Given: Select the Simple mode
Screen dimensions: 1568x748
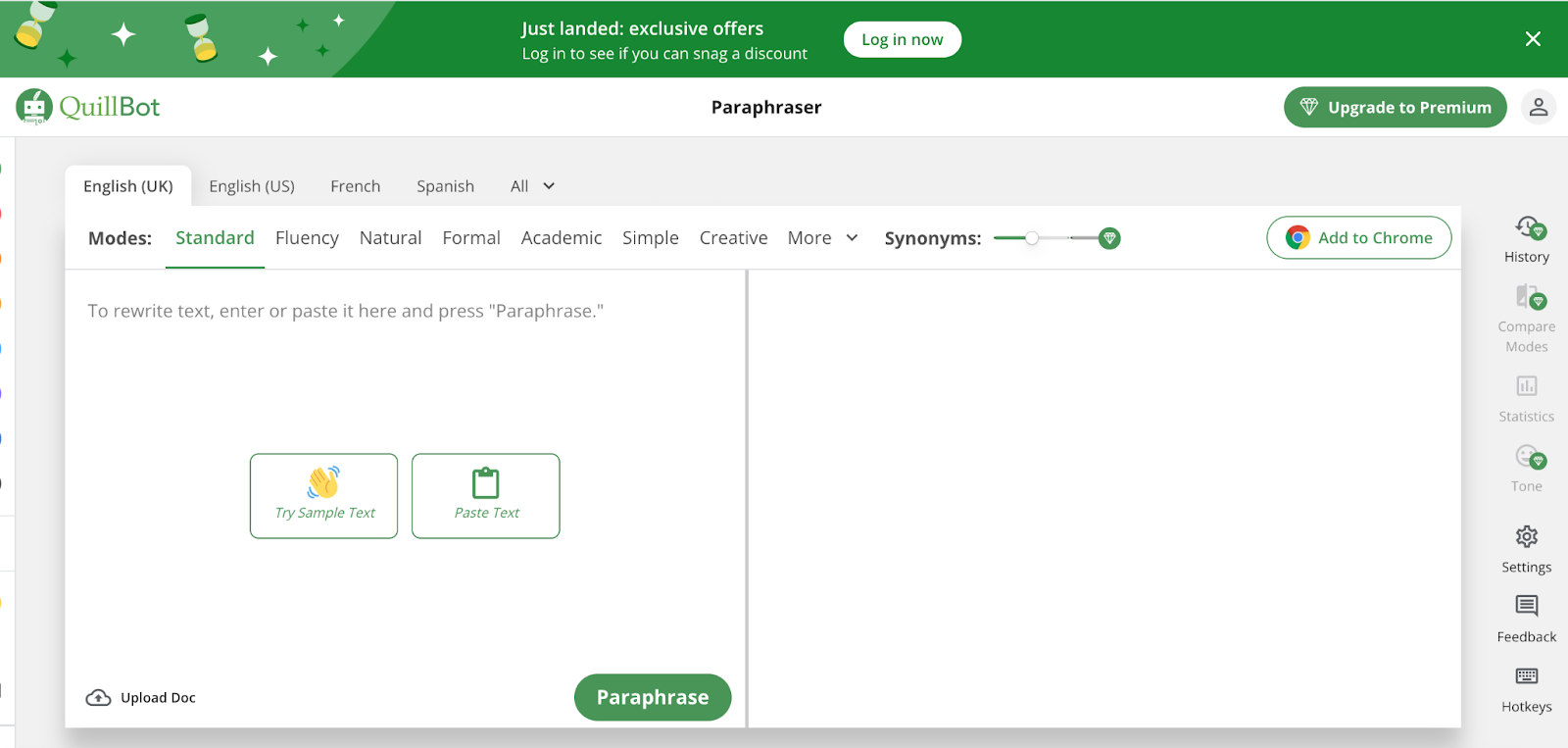Looking at the screenshot, I should coord(651,238).
